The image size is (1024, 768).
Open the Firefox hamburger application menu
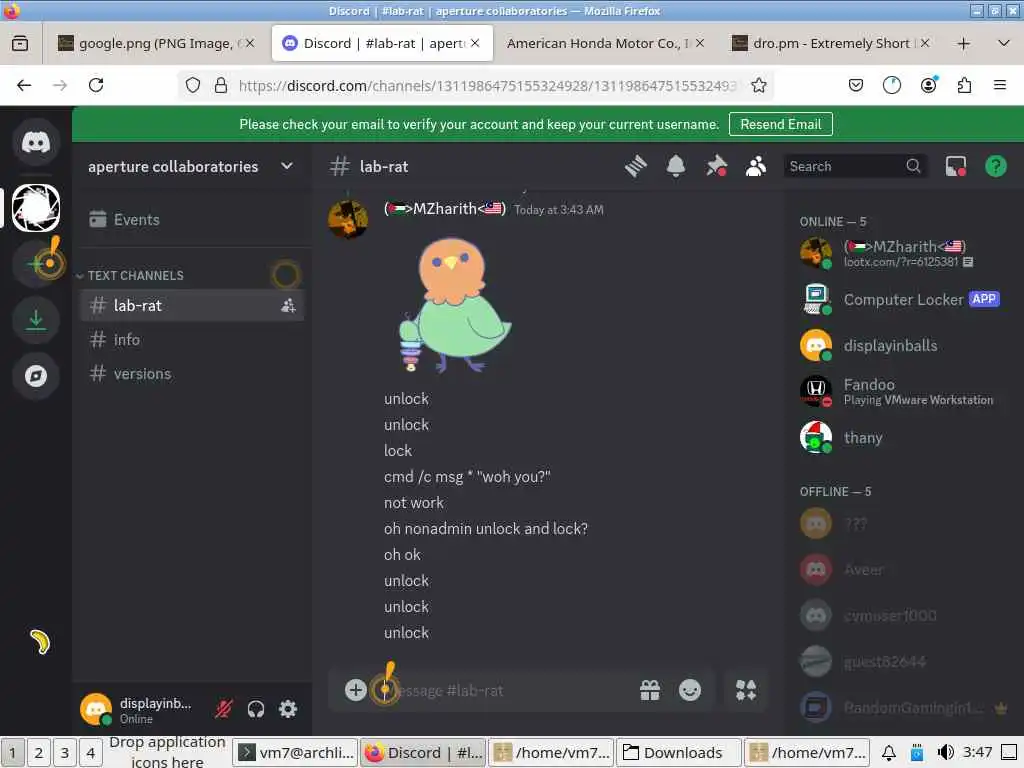pos(1000,86)
